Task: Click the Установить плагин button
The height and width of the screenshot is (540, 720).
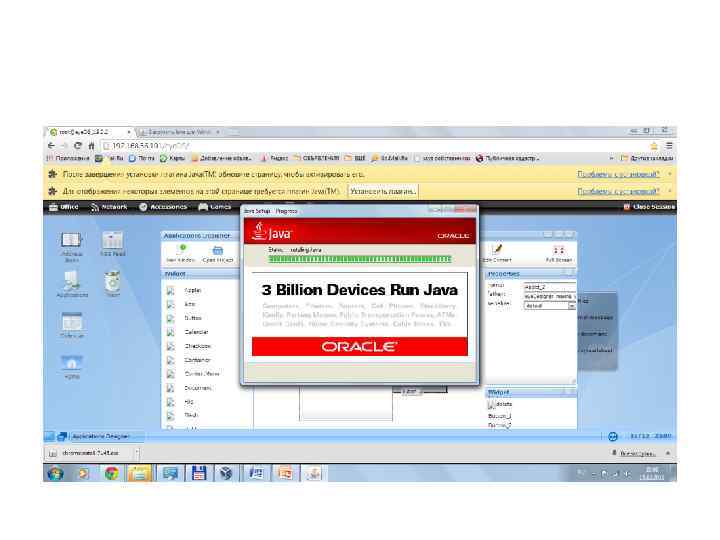Action: (x=382, y=191)
